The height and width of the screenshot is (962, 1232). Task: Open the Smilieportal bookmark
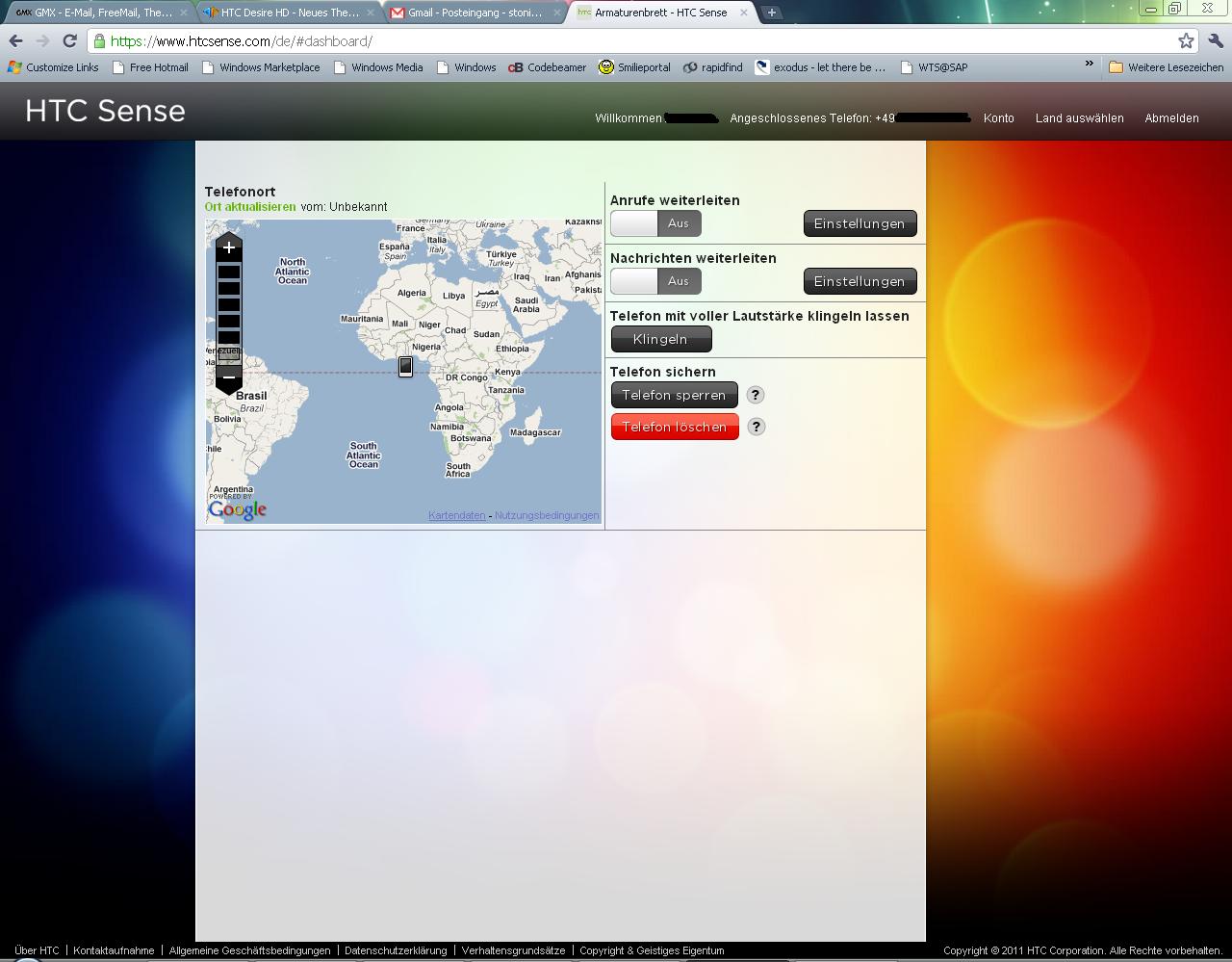coord(634,67)
